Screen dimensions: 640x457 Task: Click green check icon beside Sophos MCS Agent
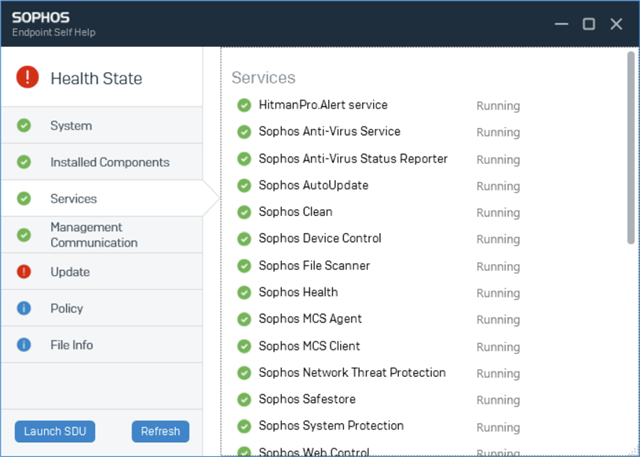(x=244, y=319)
